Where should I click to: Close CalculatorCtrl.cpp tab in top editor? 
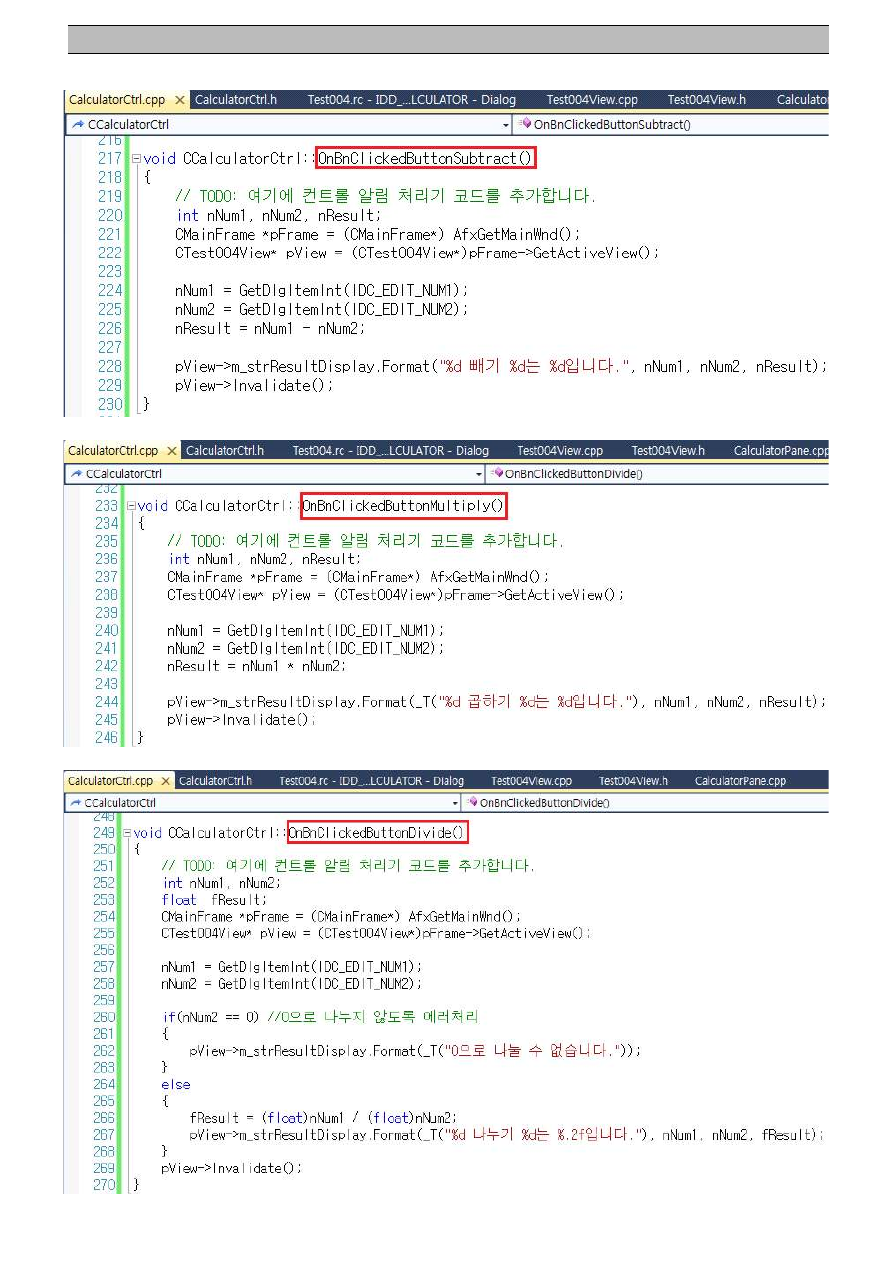[x=180, y=100]
